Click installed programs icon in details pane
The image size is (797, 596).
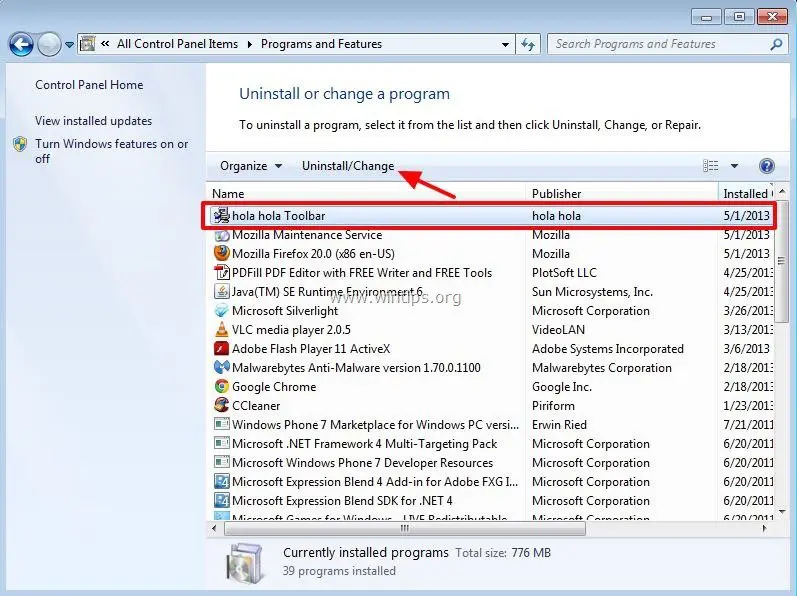click(246, 563)
